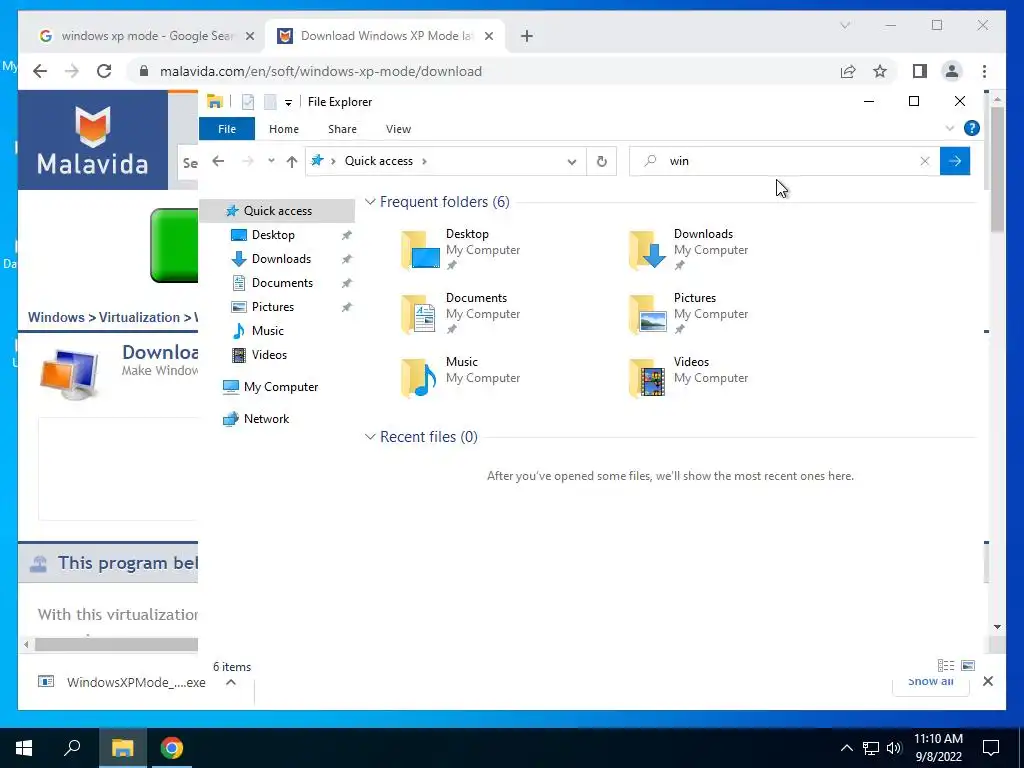The image size is (1024, 768).
Task: Refresh the Quick access folder view
Action: click(601, 161)
